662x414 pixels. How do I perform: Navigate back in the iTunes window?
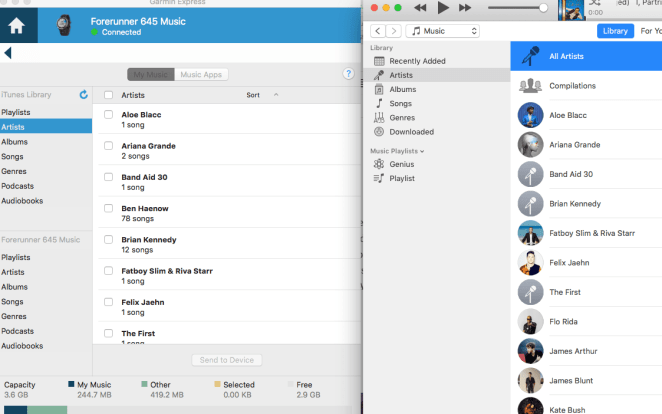point(378,31)
